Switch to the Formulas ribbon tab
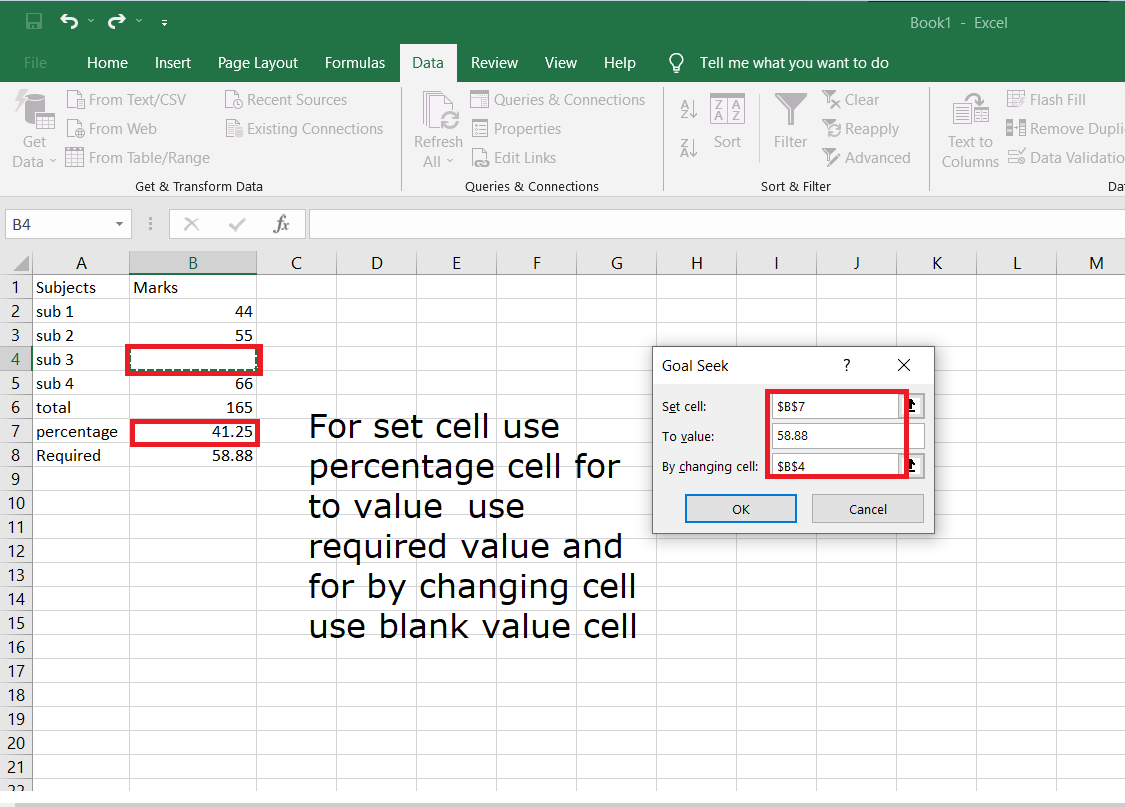1125x807 pixels. coord(355,62)
